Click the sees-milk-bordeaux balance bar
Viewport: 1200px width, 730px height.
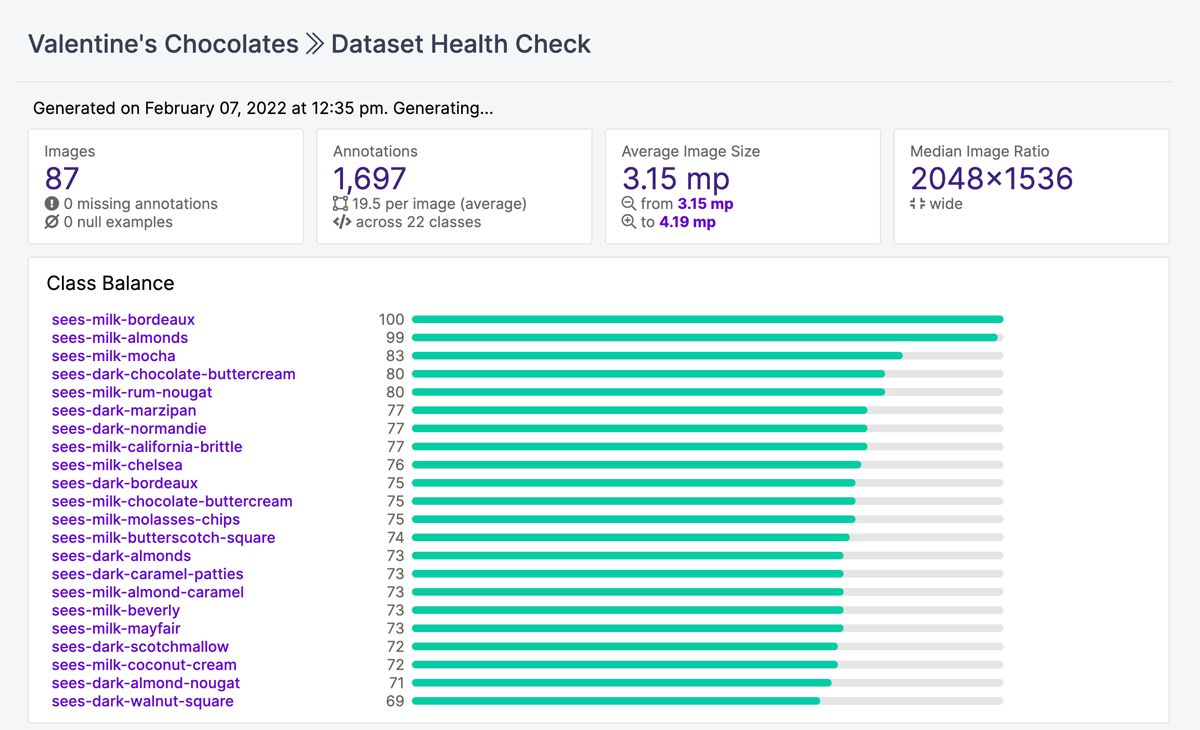coord(705,319)
